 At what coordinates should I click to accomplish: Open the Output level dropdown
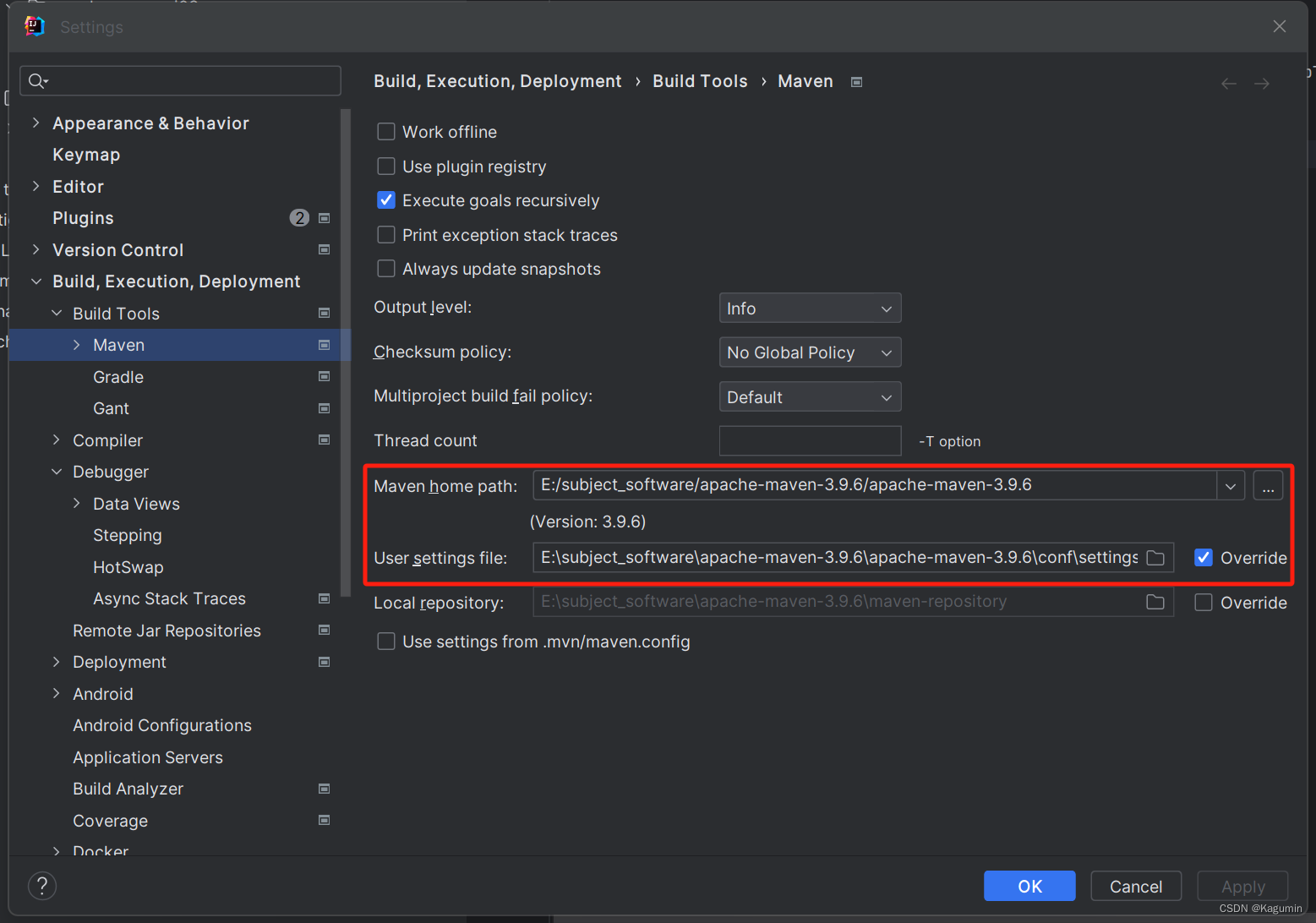point(809,308)
